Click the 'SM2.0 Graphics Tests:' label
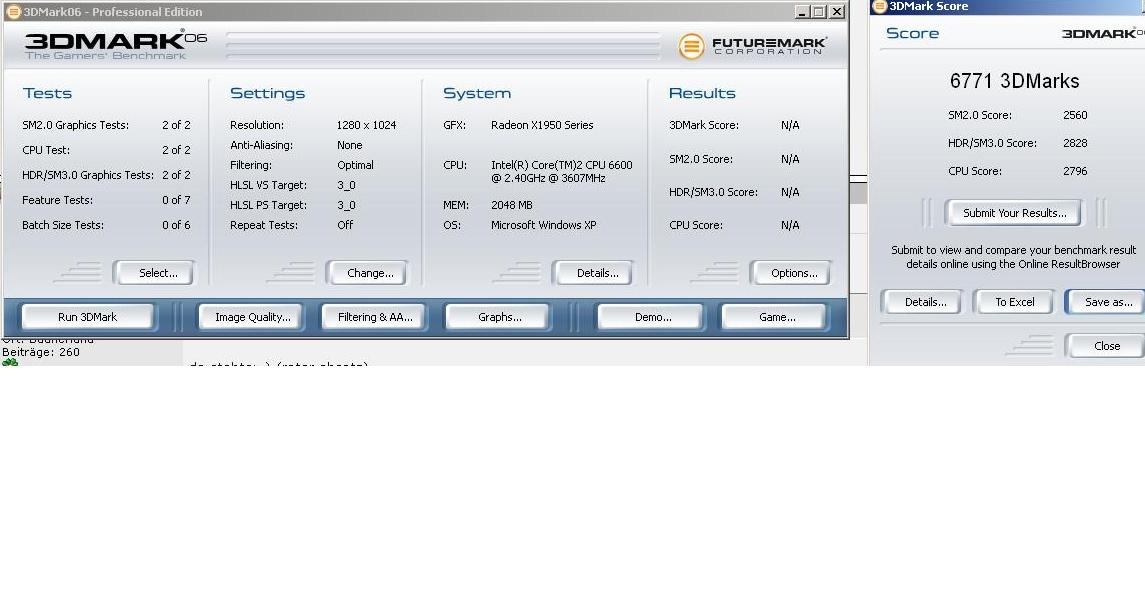The width and height of the screenshot is (1145, 600). 75,125
